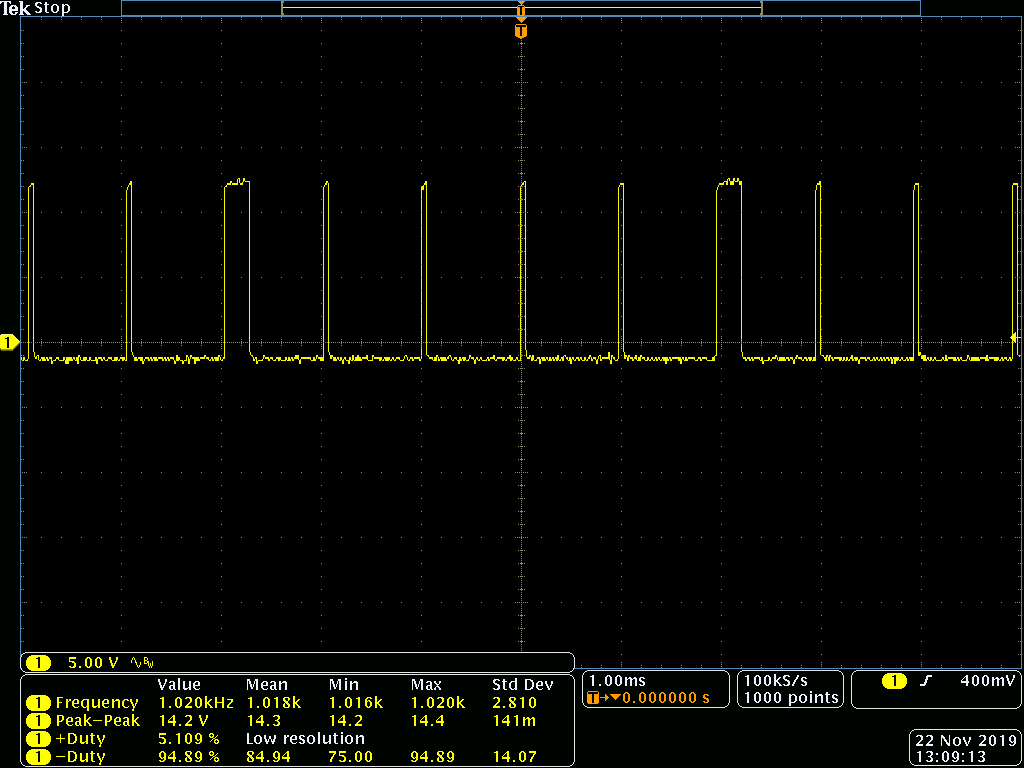Click the Tek logo text
Viewport: 1024px width, 768px height.
[16, 8]
